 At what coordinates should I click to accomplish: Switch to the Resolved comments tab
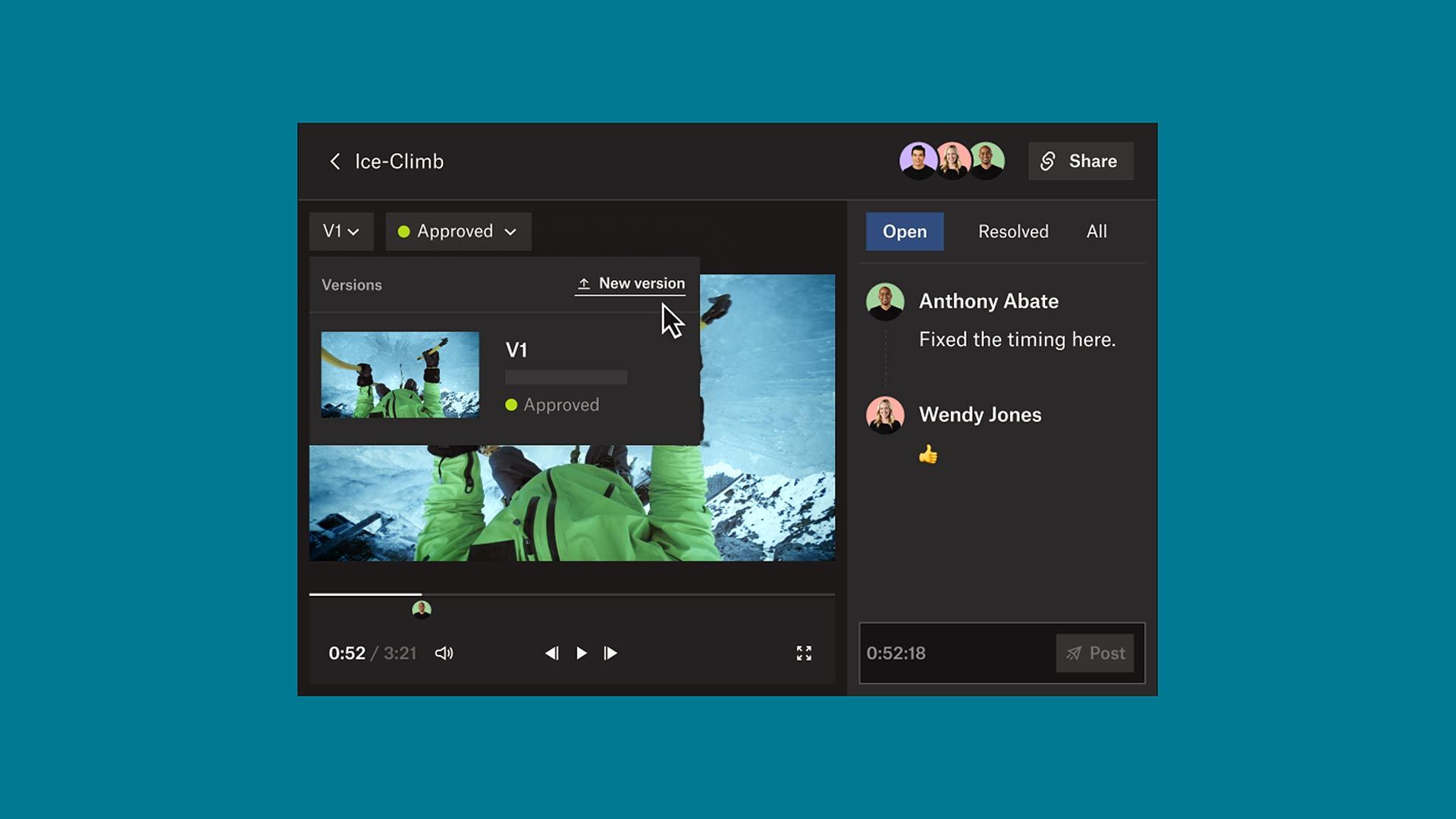1013,231
